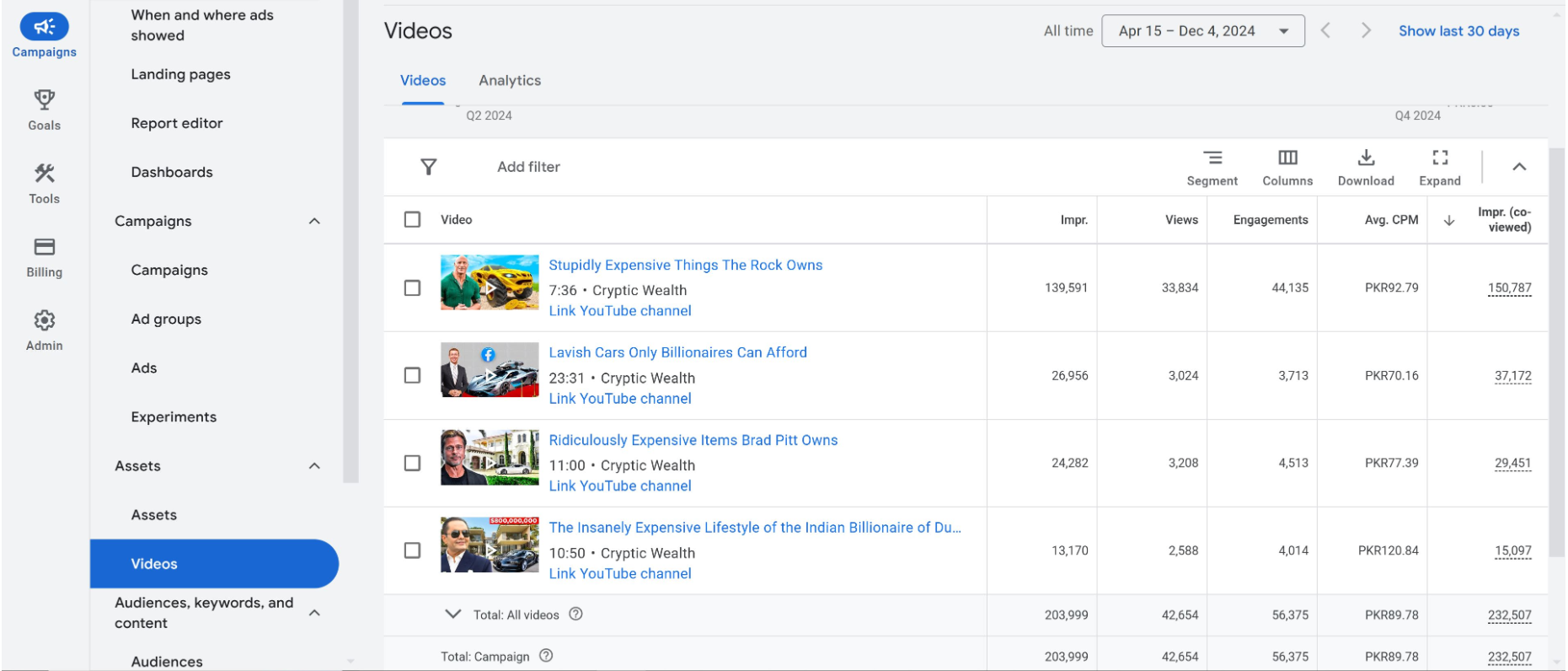Check the box for The Rock video

[412, 288]
